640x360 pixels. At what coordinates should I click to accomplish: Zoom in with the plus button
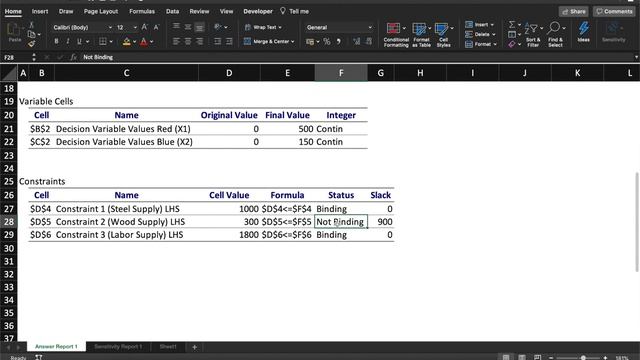[605, 358]
